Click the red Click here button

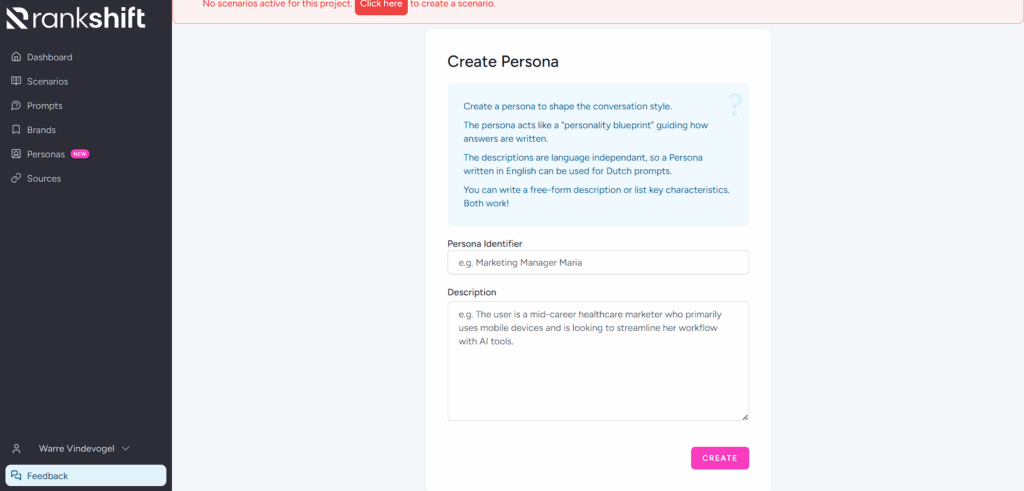pyautogui.click(x=381, y=5)
